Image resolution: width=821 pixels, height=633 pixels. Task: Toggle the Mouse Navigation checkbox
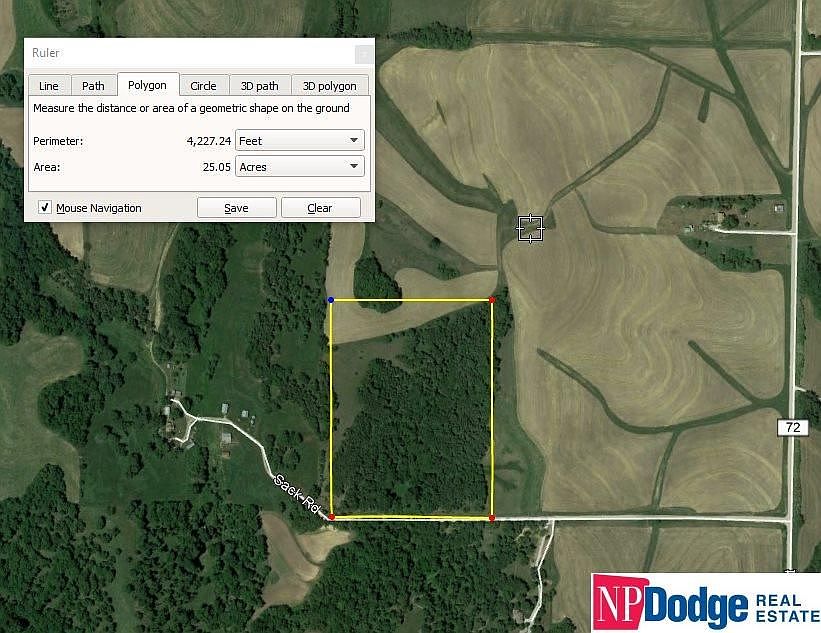pyautogui.click(x=45, y=207)
